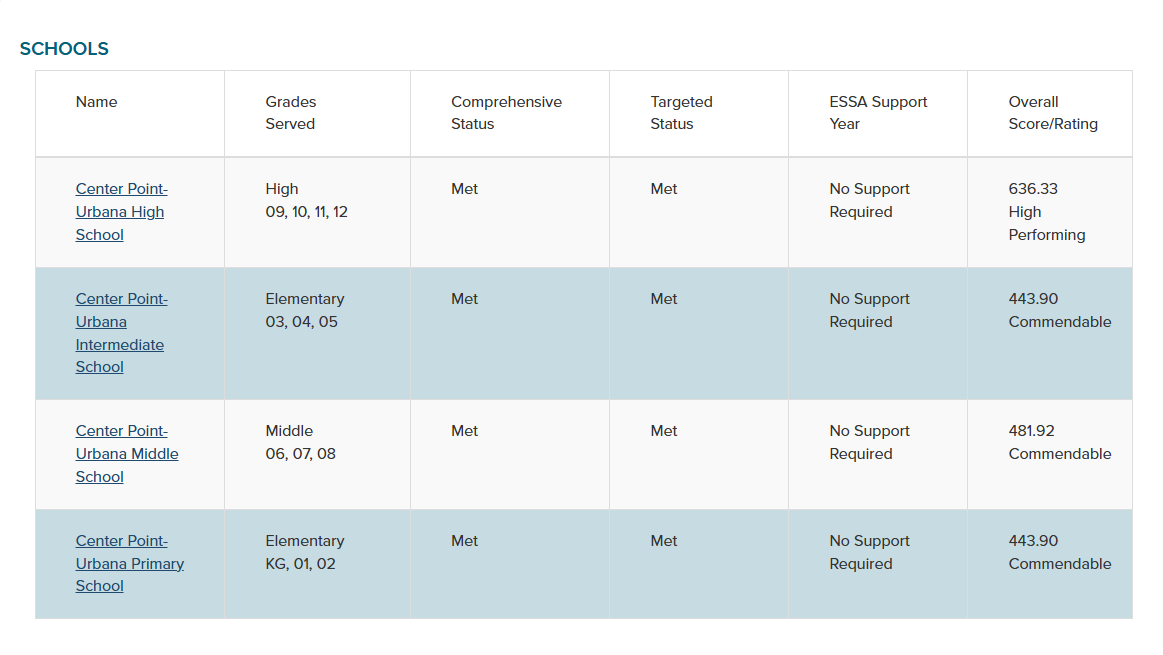Click the Overall Score/Rating column header

(1052, 113)
